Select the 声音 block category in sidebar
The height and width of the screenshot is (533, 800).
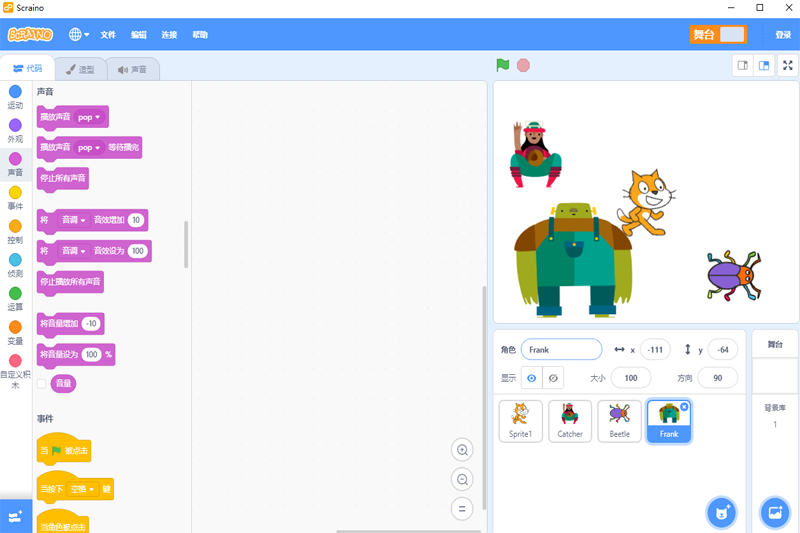coord(15,165)
